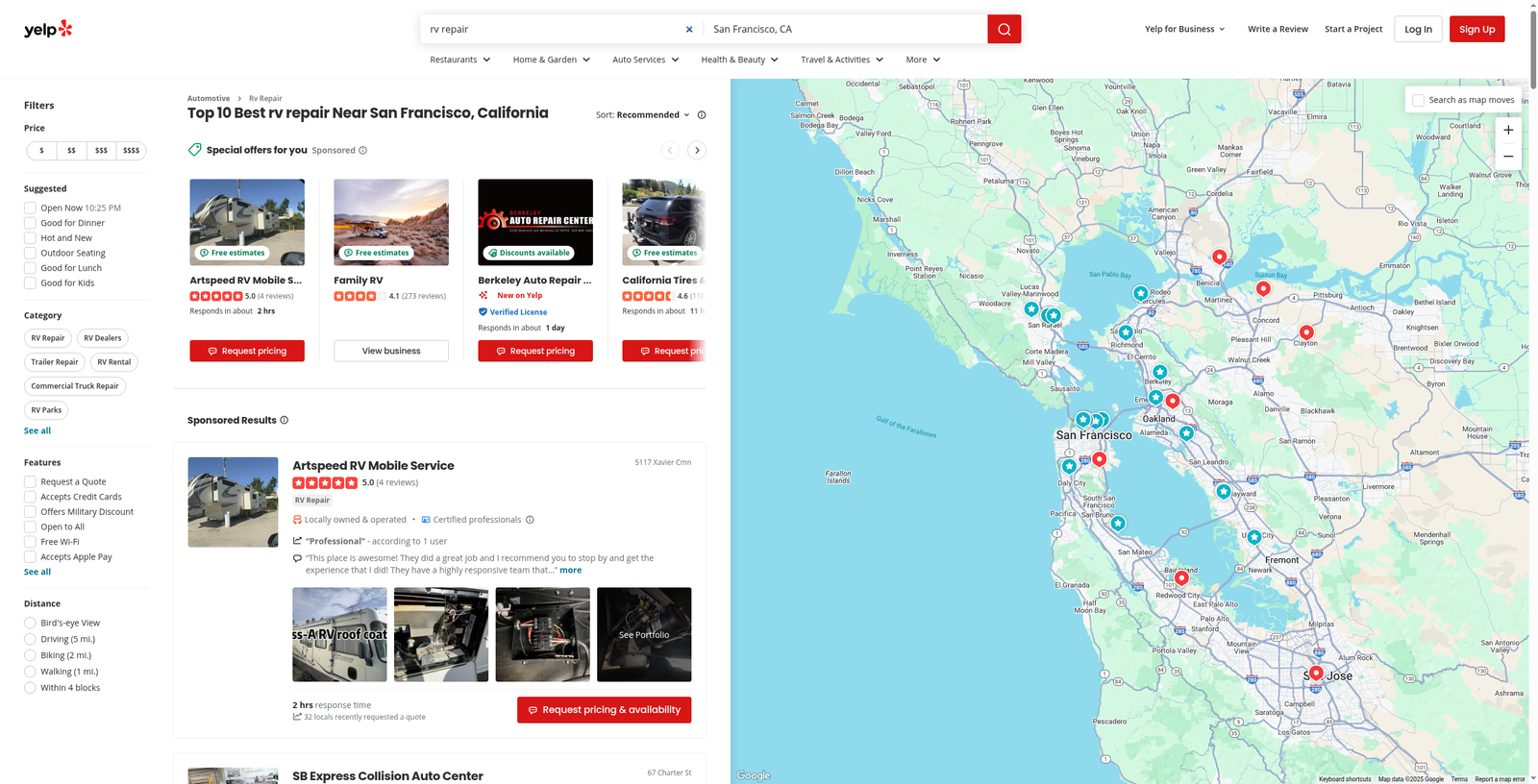Click the red search magnifier button
1538x784 pixels.
(1004, 29)
